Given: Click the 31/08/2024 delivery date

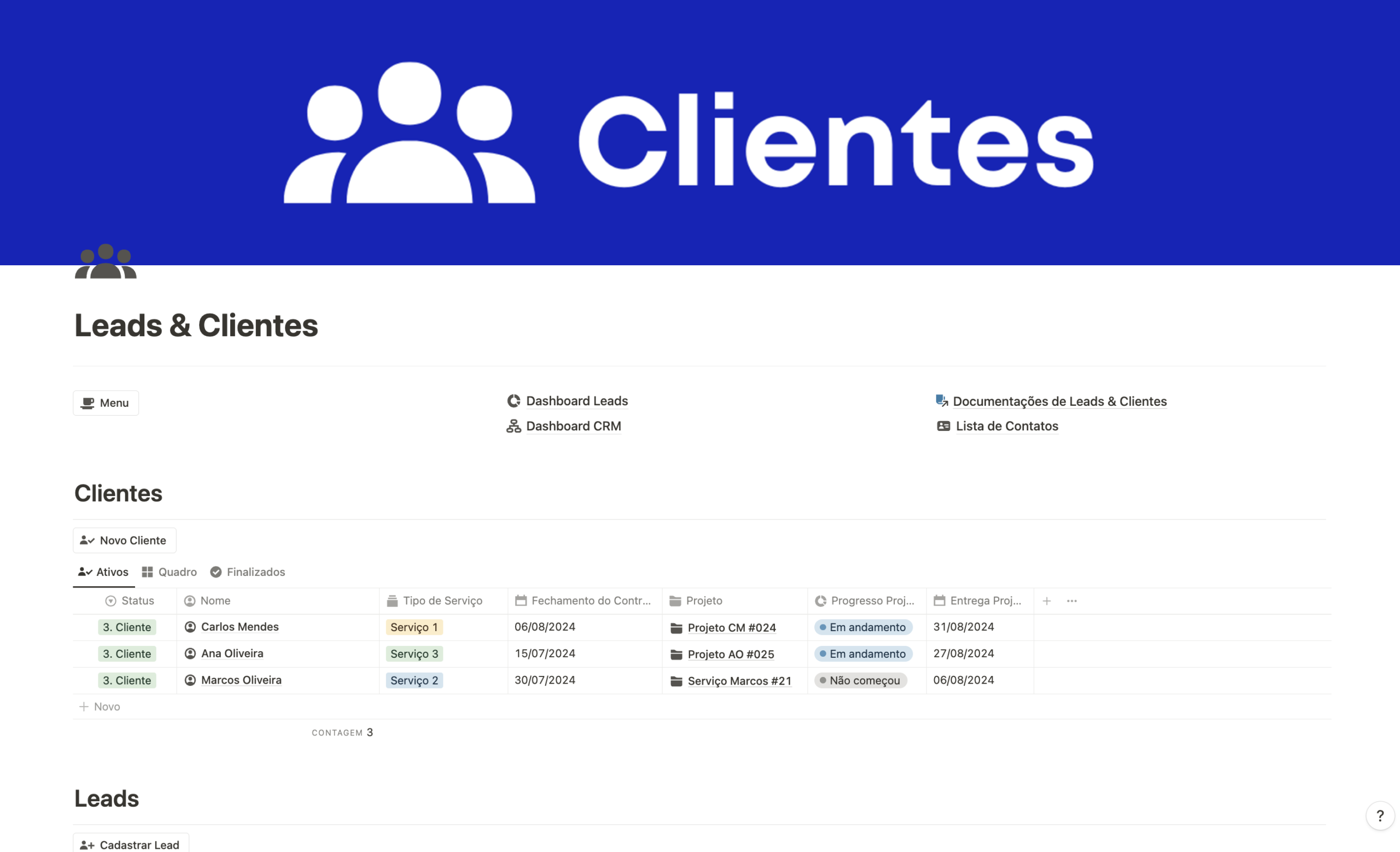Looking at the screenshot, I should (964, 627).
